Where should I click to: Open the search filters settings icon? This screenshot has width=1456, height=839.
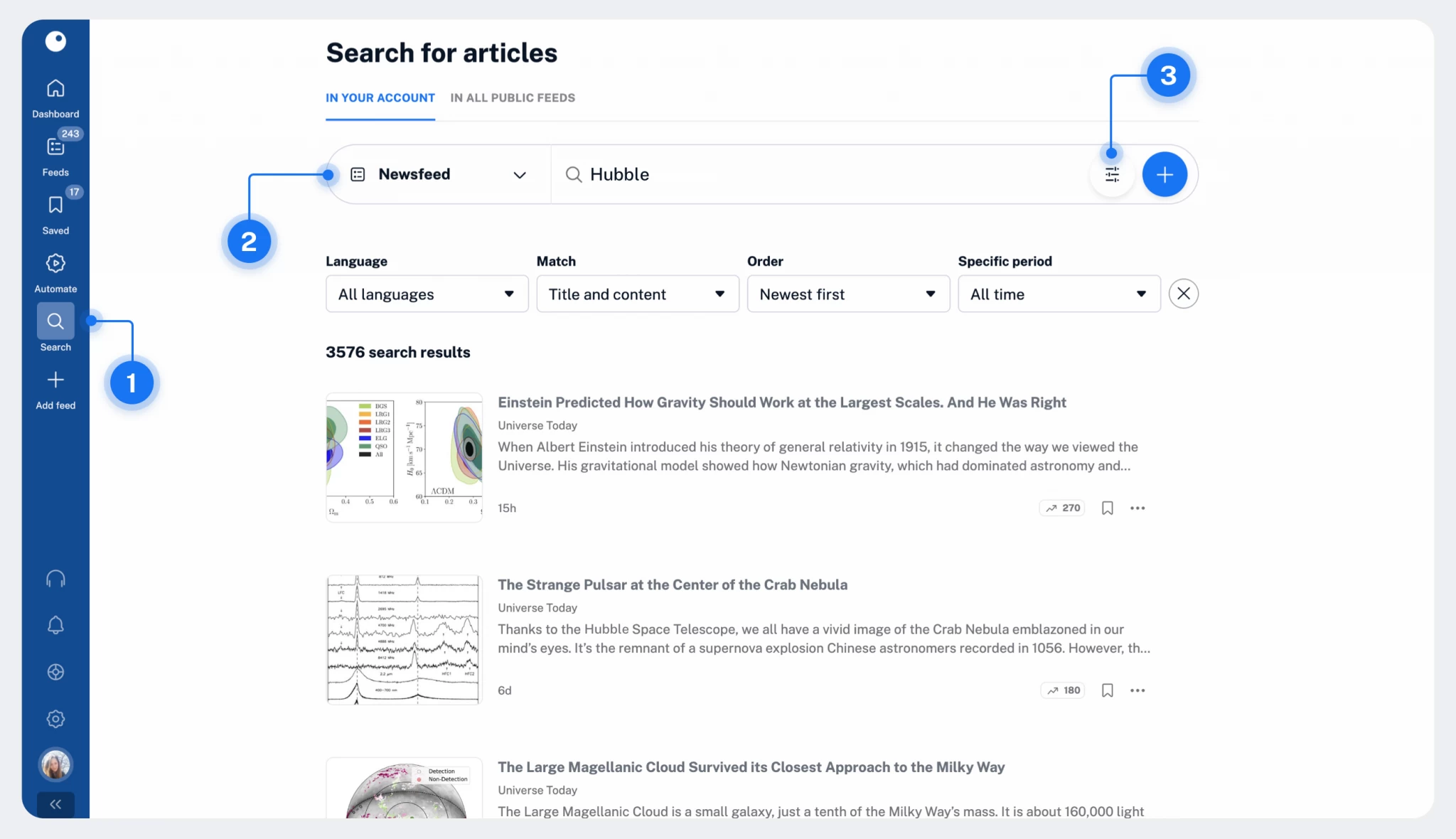tap(1112, 174)
